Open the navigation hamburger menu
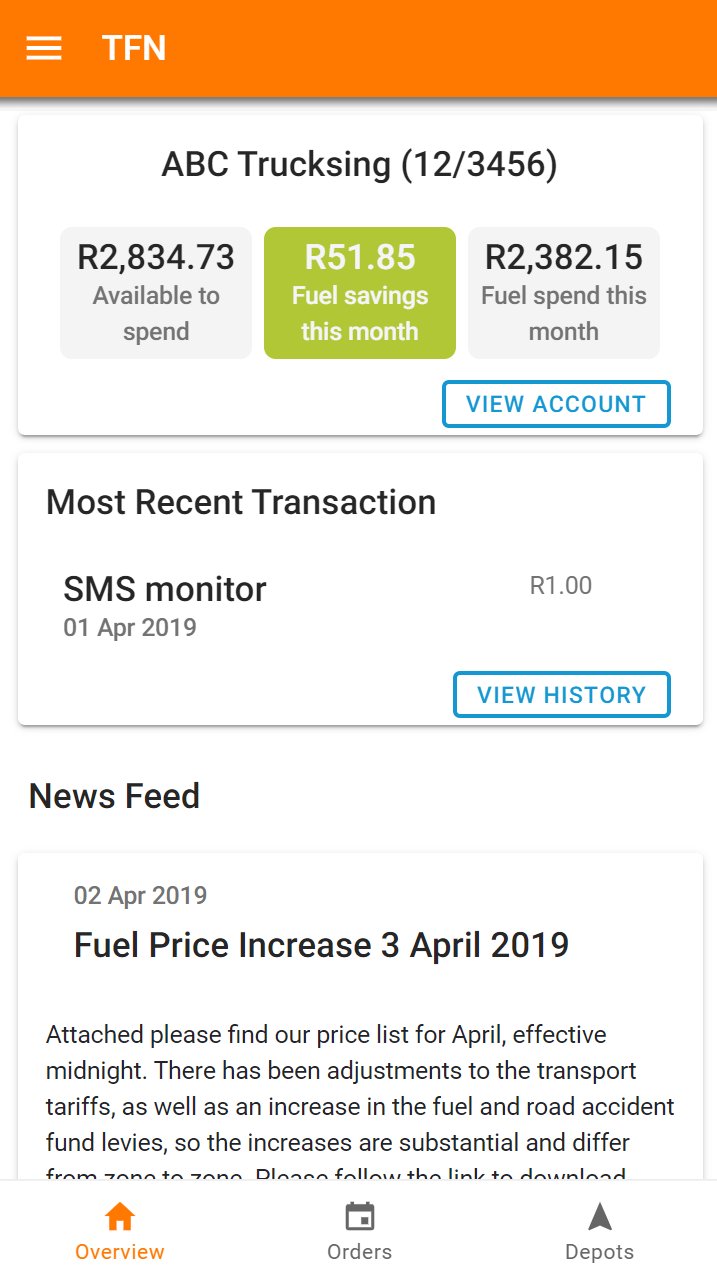Image resolution: width=717 pixels, height=1278 pixels. 43,48
